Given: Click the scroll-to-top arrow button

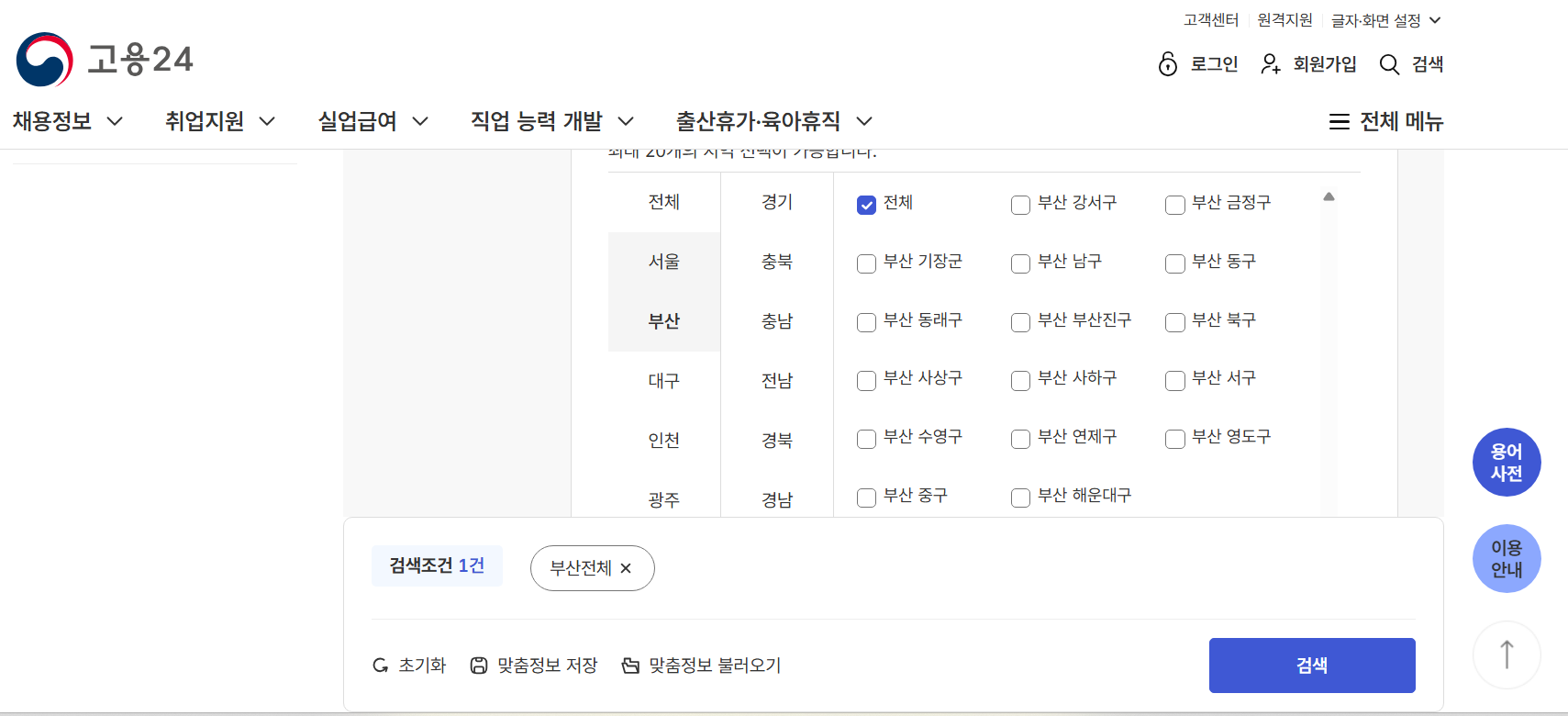Looking at the screenshot, I should coord(1507,654).
